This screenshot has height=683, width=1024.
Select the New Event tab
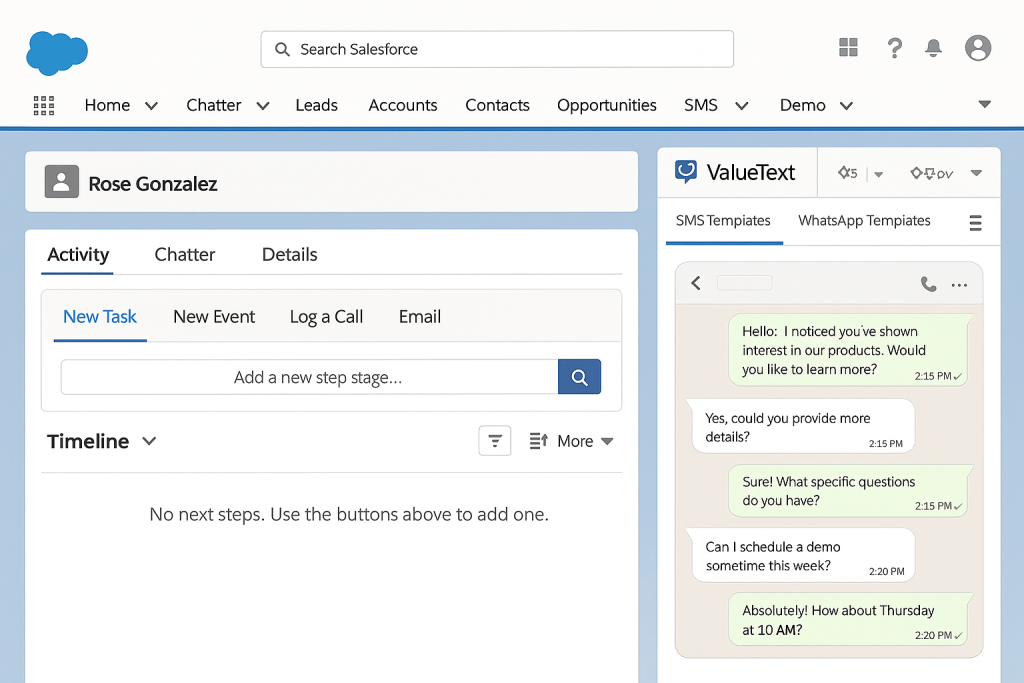(x=214, y=317)
